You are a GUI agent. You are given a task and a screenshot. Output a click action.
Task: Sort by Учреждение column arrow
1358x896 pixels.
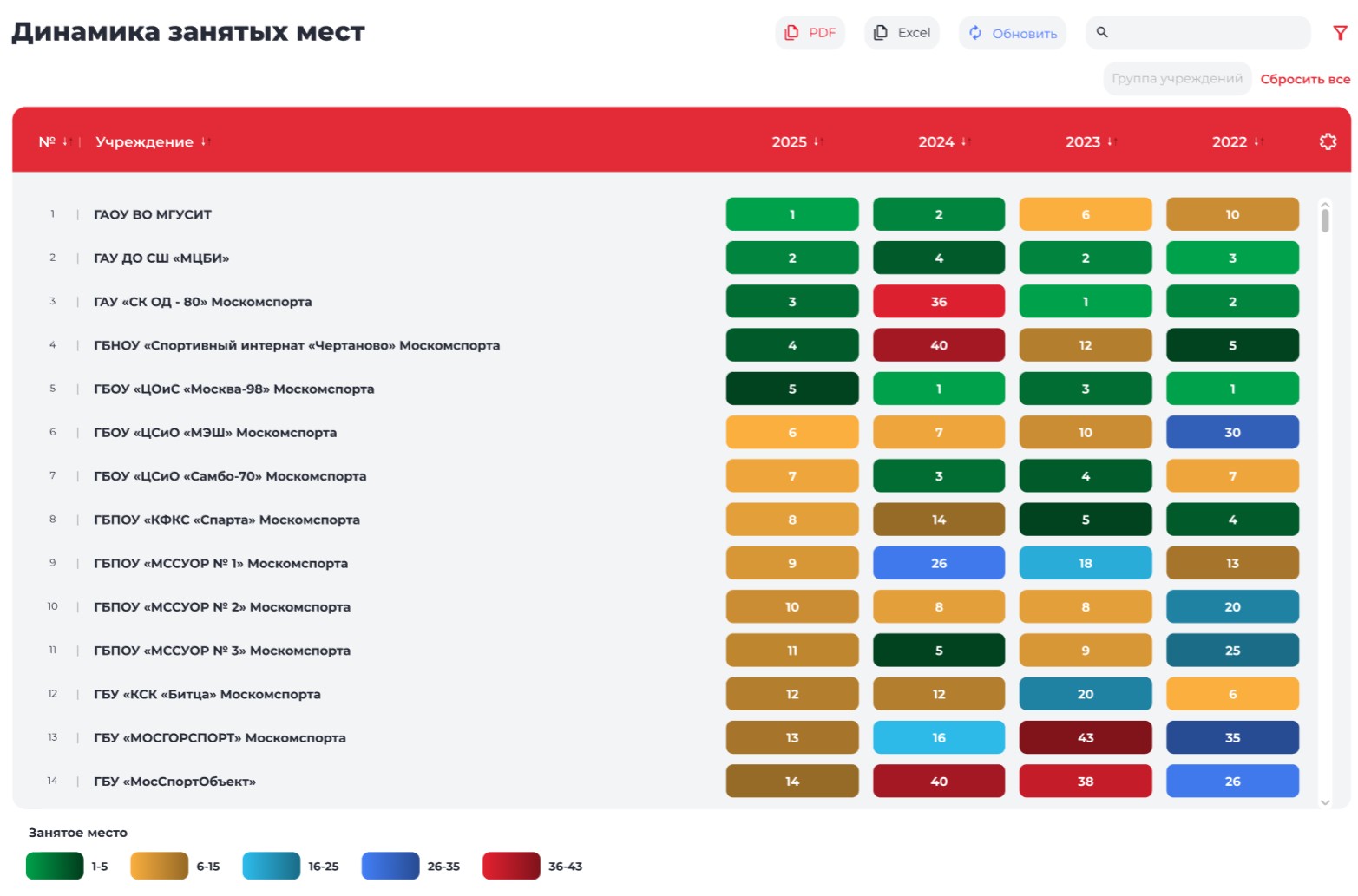coord(205,141)
